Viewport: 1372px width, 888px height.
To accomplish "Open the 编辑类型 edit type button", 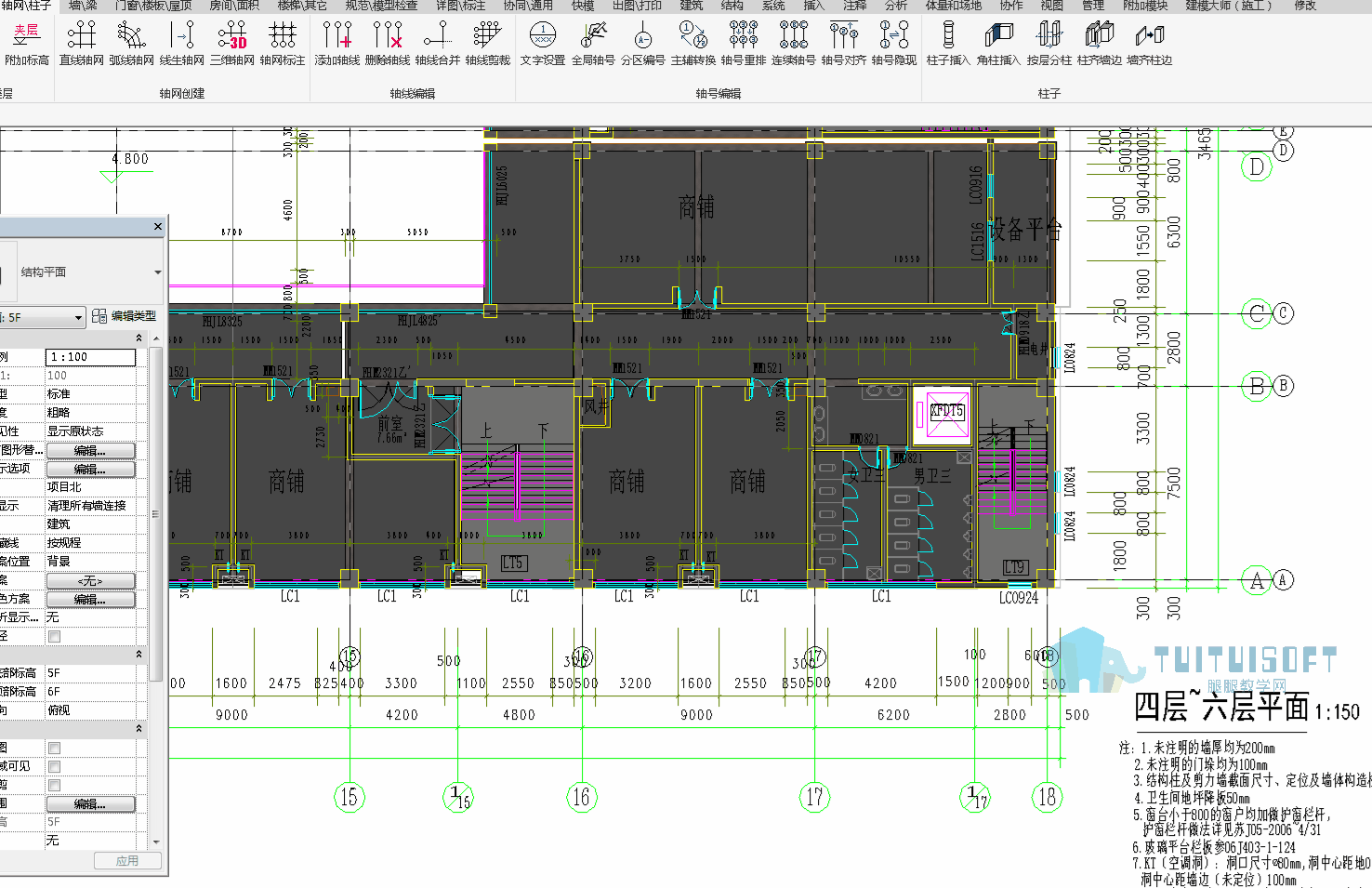I will pos(125,316).
